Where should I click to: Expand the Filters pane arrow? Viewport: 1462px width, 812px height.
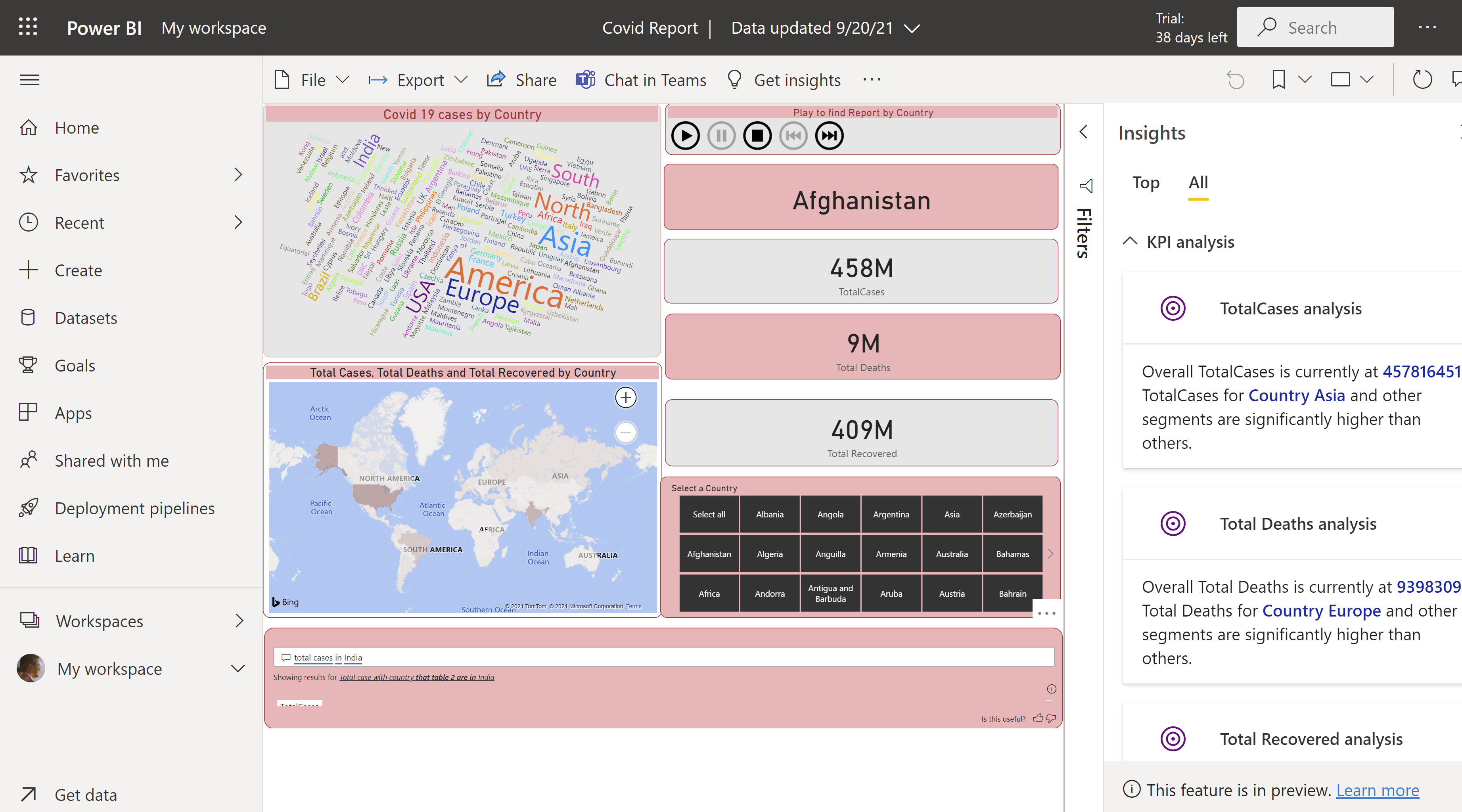[1083, 132]
